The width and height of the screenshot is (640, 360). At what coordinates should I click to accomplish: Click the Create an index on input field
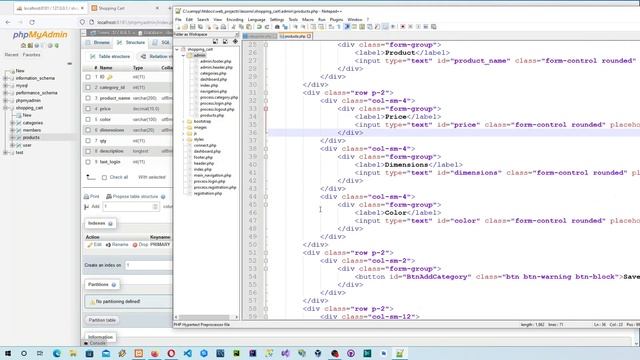point(149,265)
